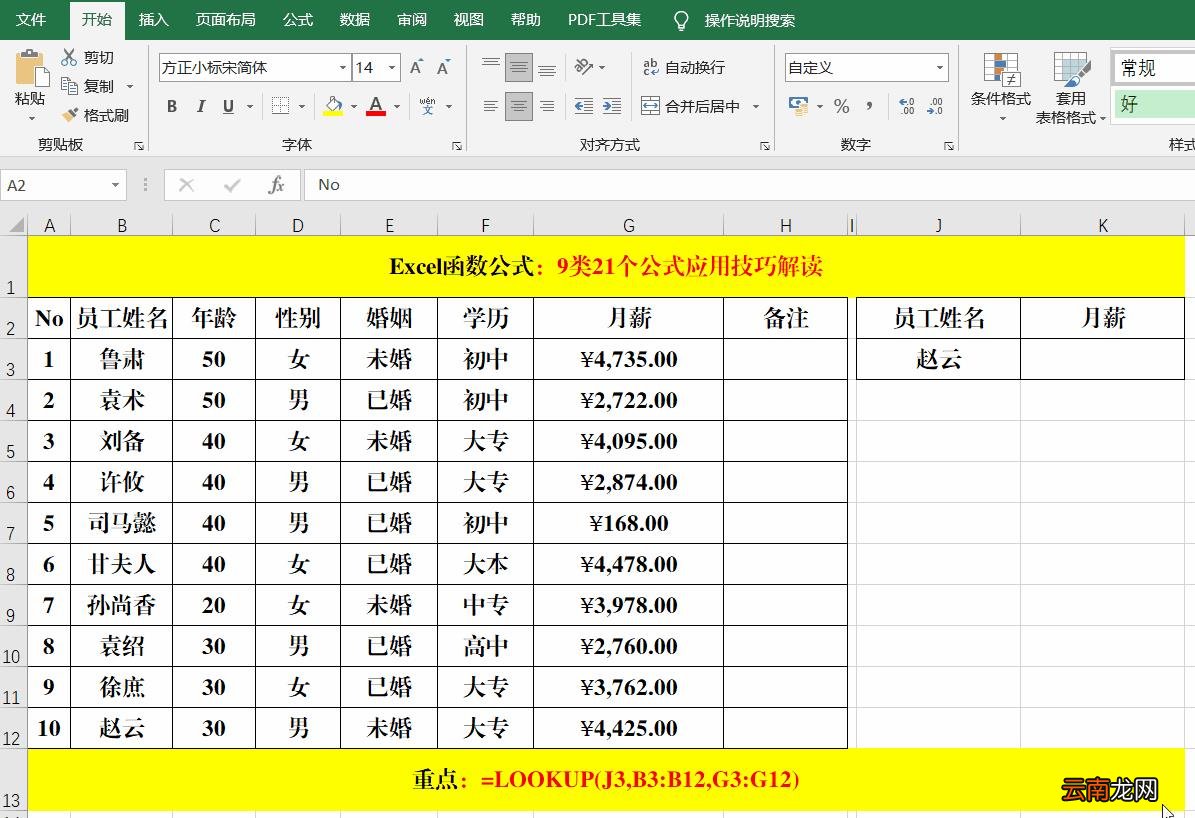Align text to top of cell

[491, 67]
